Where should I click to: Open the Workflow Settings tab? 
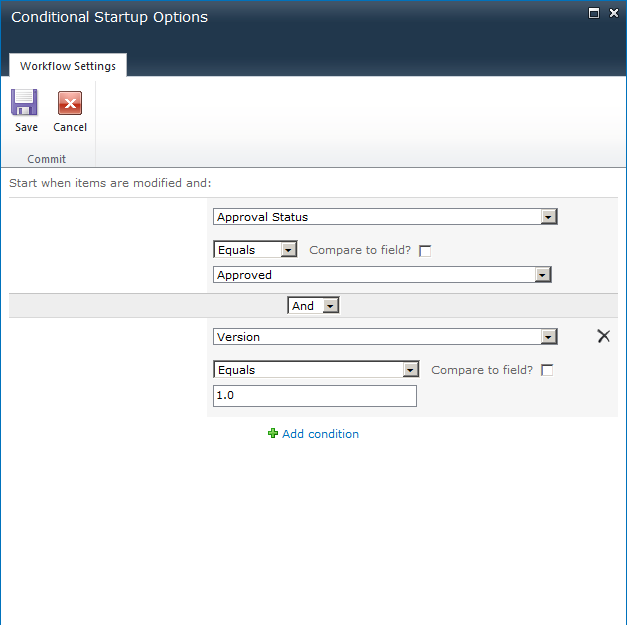pos(68,66)
